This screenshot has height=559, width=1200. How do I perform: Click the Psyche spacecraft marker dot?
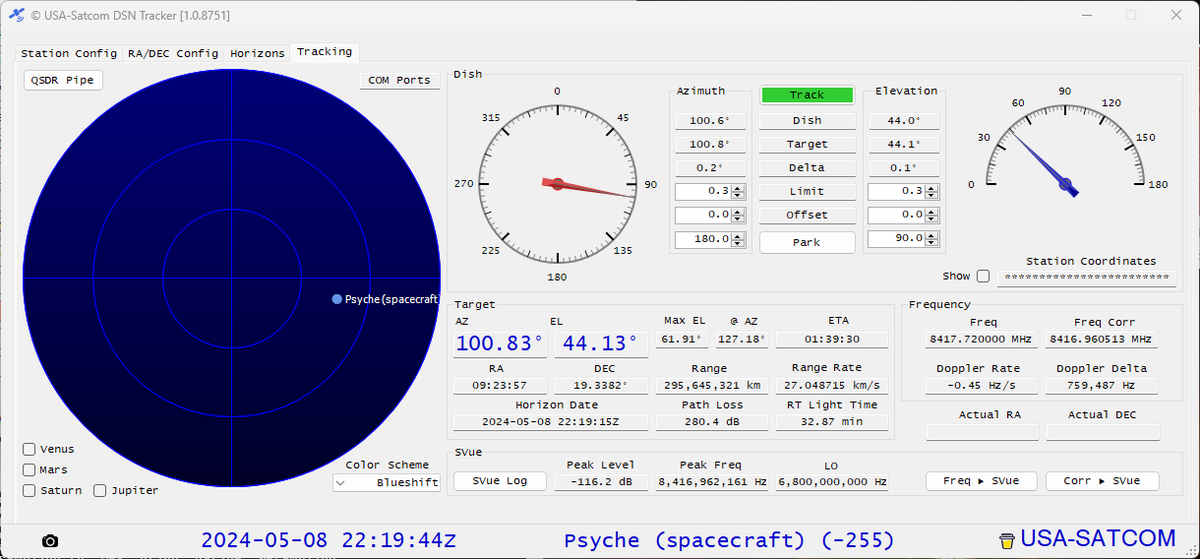(x=337, y=299)
